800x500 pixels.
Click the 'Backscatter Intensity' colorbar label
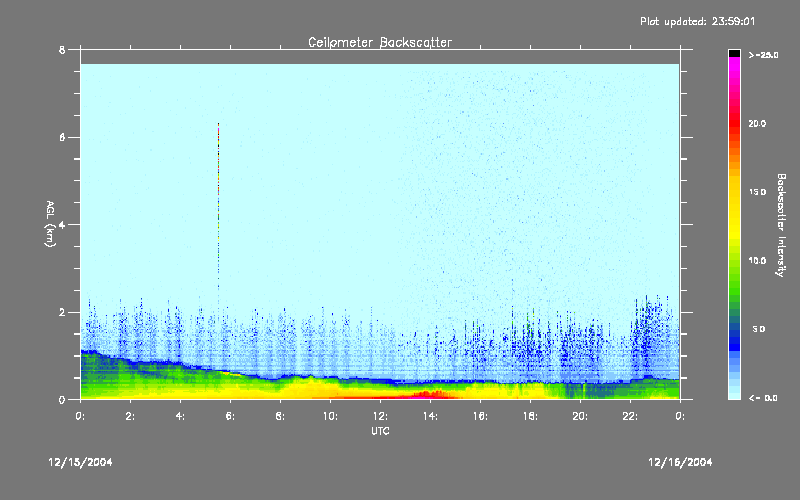[x=781, y=225]
